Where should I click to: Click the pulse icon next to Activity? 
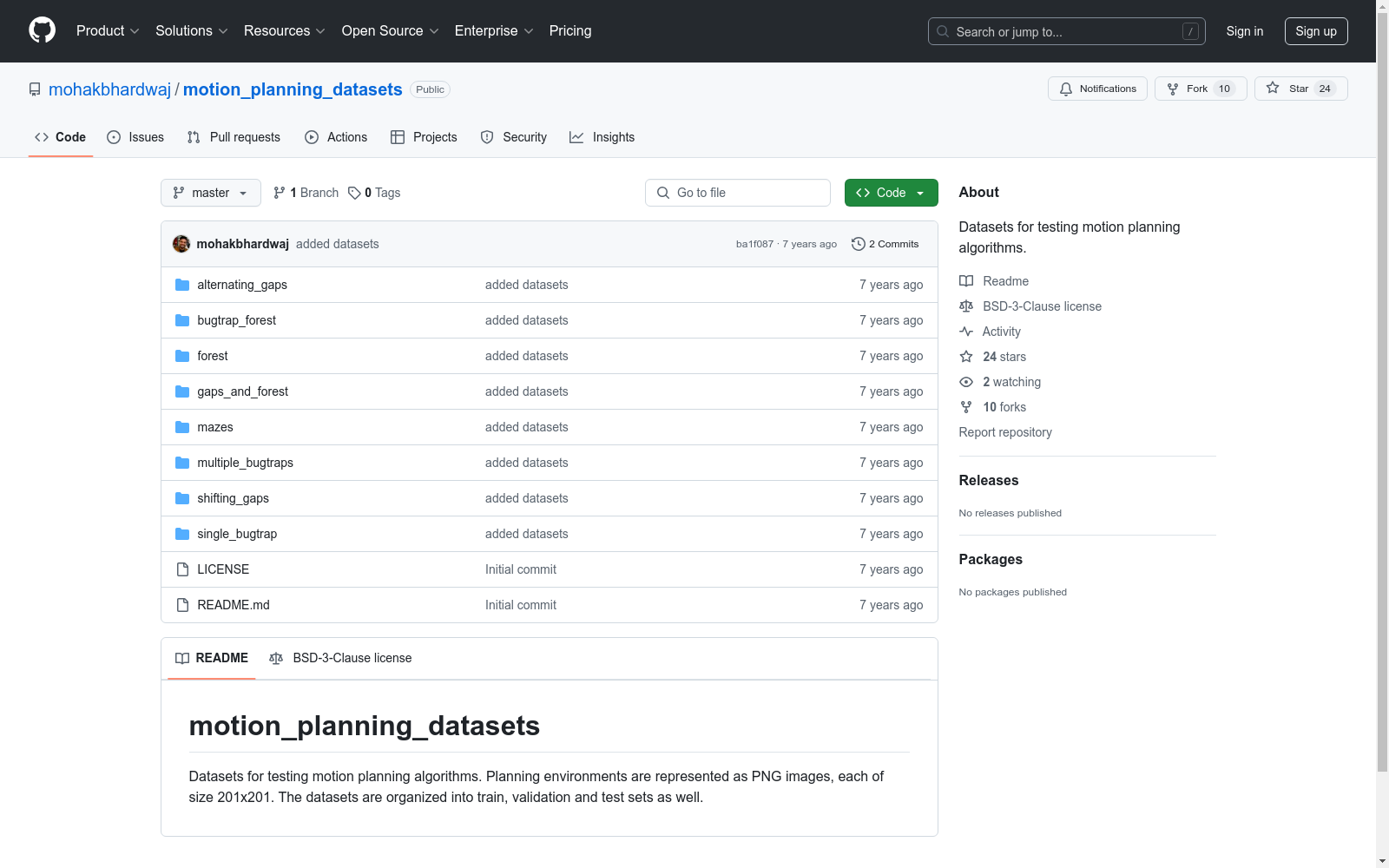point(966,332)
